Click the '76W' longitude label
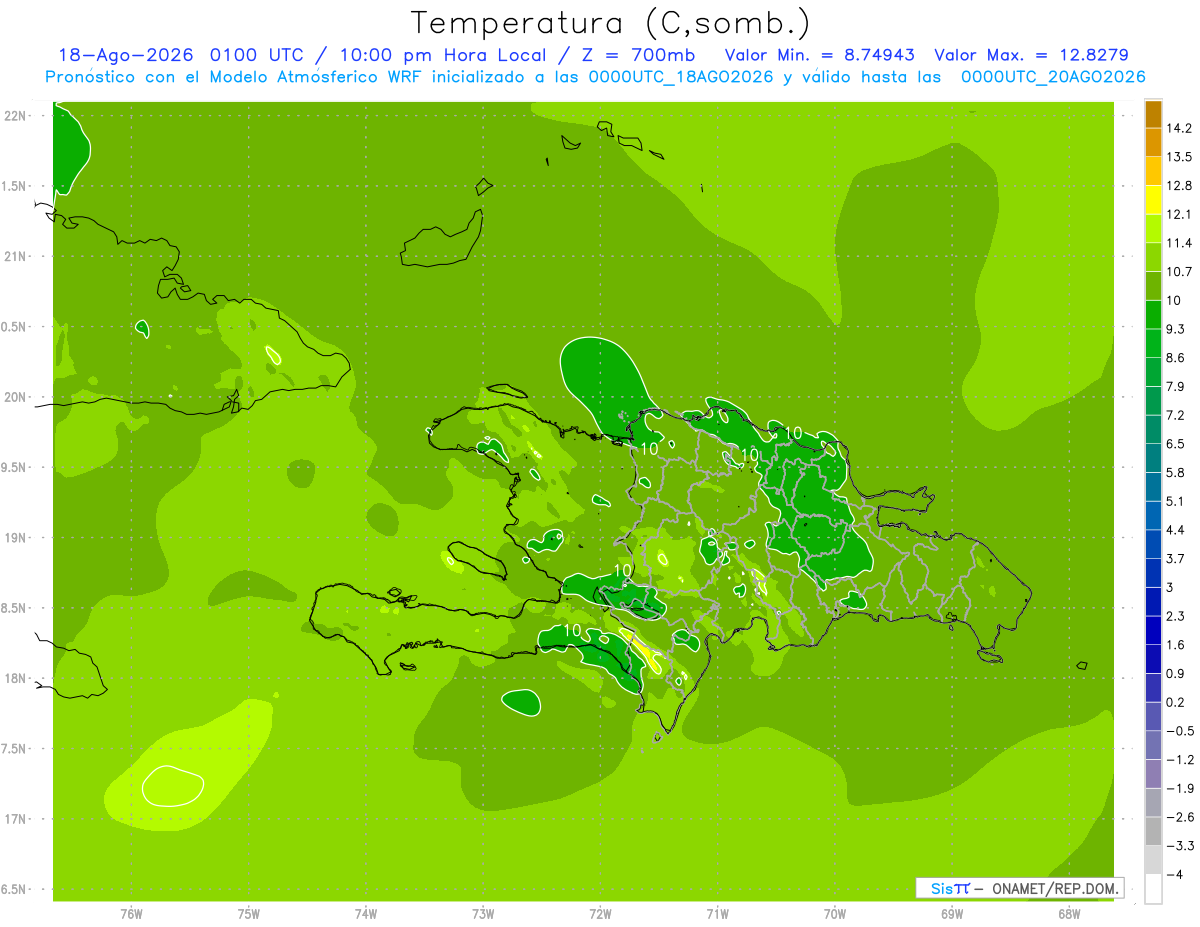This screenshot has height=927, width=1200. 131,914
